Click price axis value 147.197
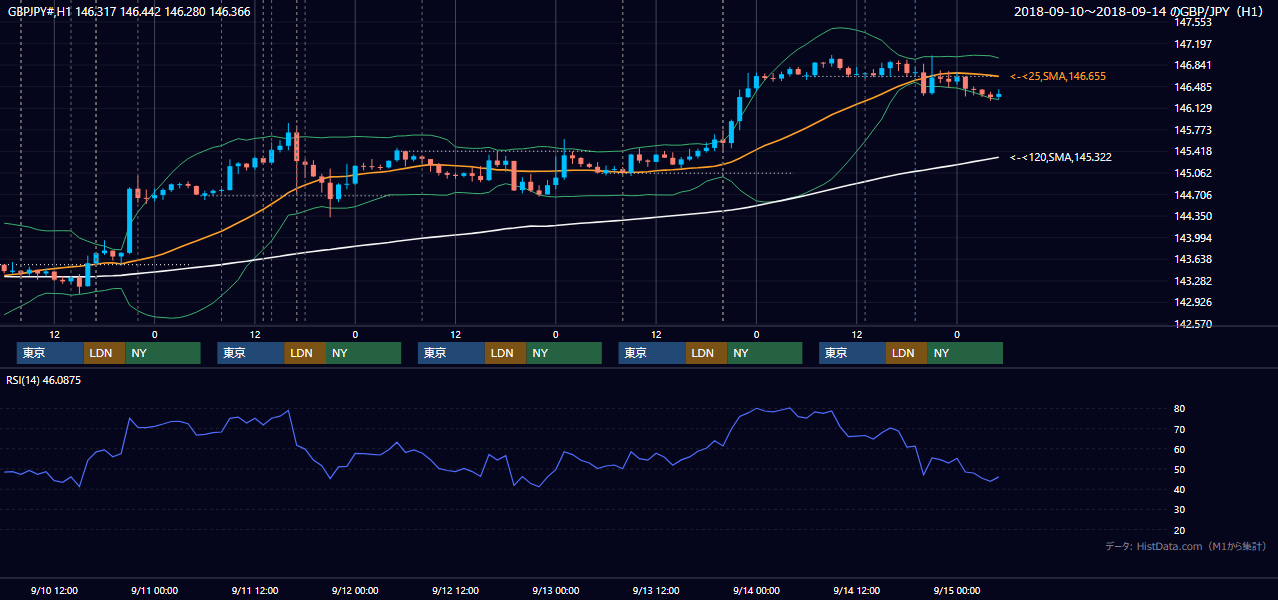The width and height of the screenshot is (1278, 600). click(1193, 44)
